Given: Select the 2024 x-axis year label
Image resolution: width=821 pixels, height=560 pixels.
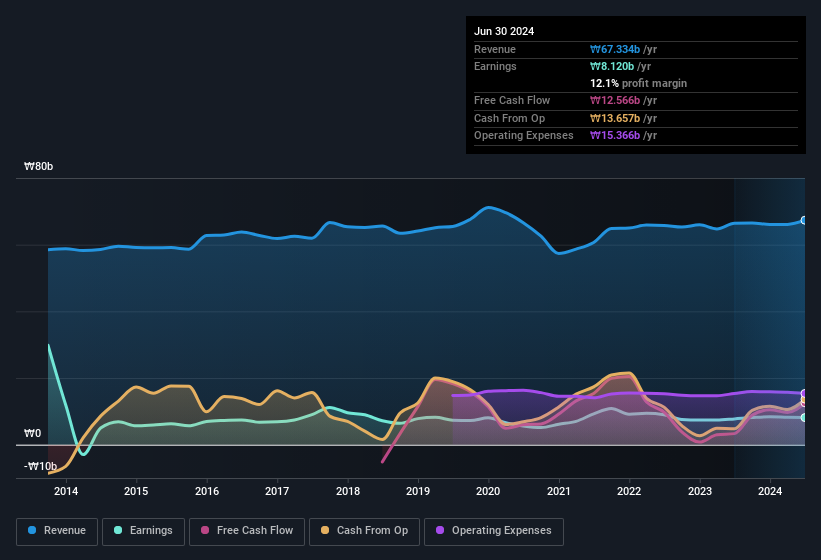Looking at the screenshot, I should (x=770, y=491).
